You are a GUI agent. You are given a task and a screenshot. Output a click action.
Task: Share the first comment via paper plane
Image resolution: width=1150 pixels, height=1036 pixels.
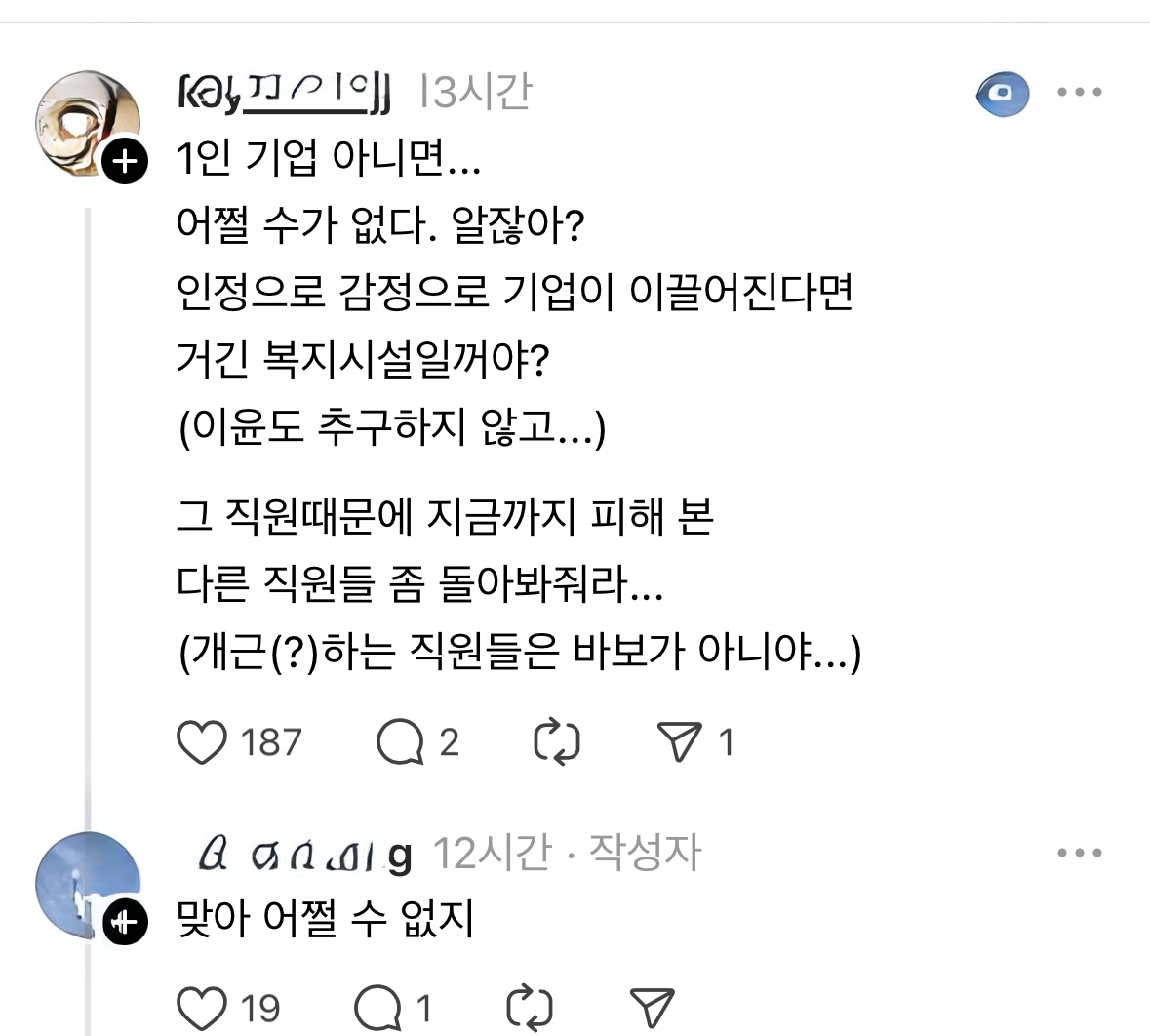click(680, 743)
